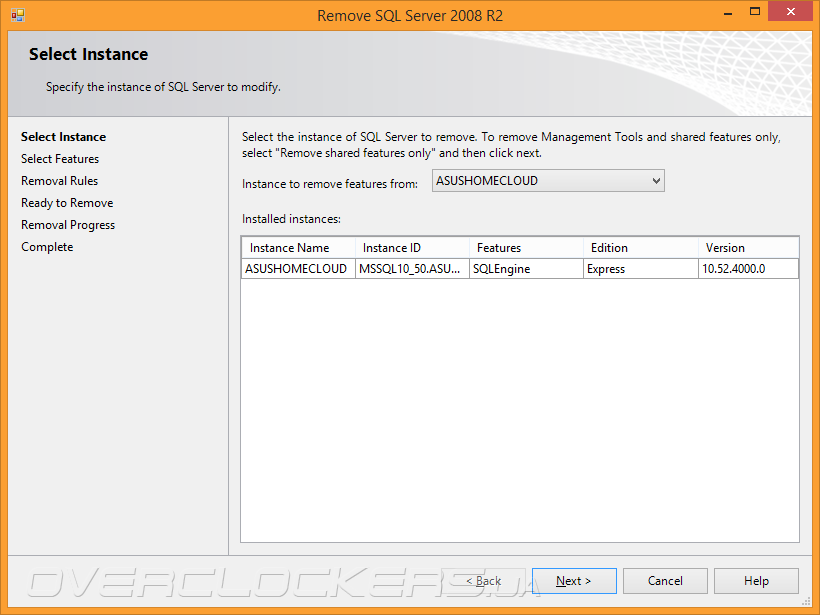Screen dimensions: 820x615
Task: Jump to Ready to Remove step
Action: pos(67,203)
